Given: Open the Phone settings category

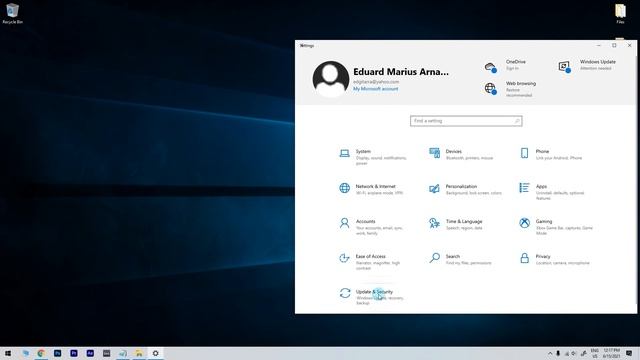Looking at the screenshot, I should (551, 154).
